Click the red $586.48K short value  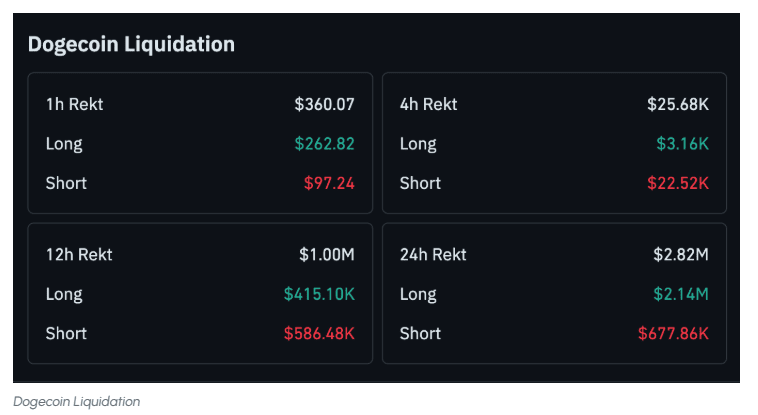[x=318, y=333]
